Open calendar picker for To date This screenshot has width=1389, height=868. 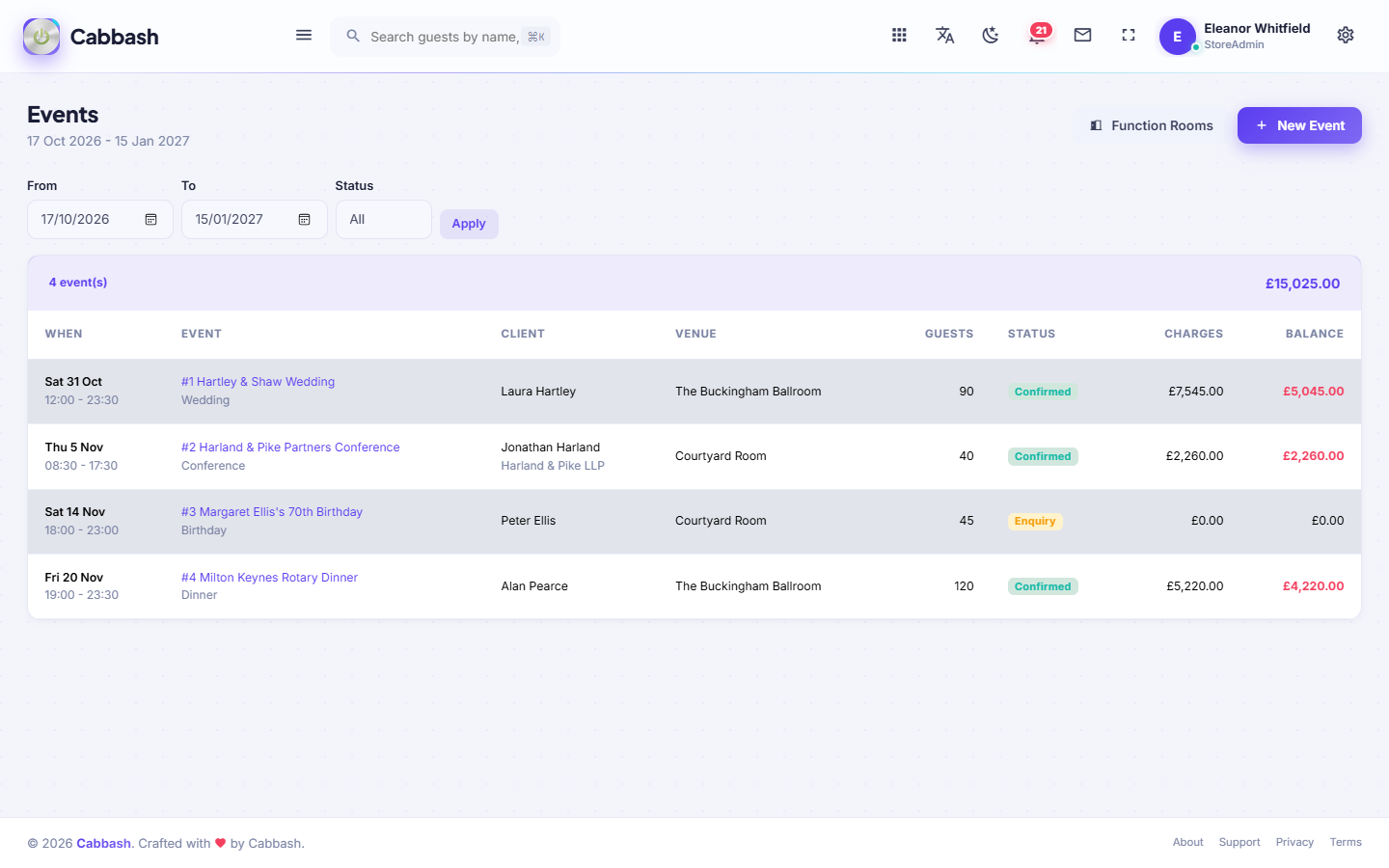tap(305, 220)
